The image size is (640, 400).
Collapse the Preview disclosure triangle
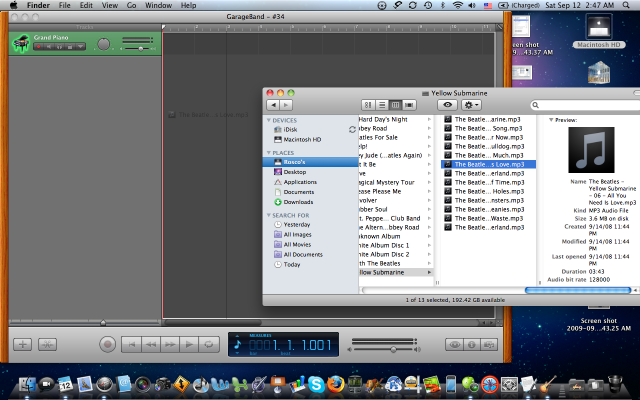pos(551,120)
